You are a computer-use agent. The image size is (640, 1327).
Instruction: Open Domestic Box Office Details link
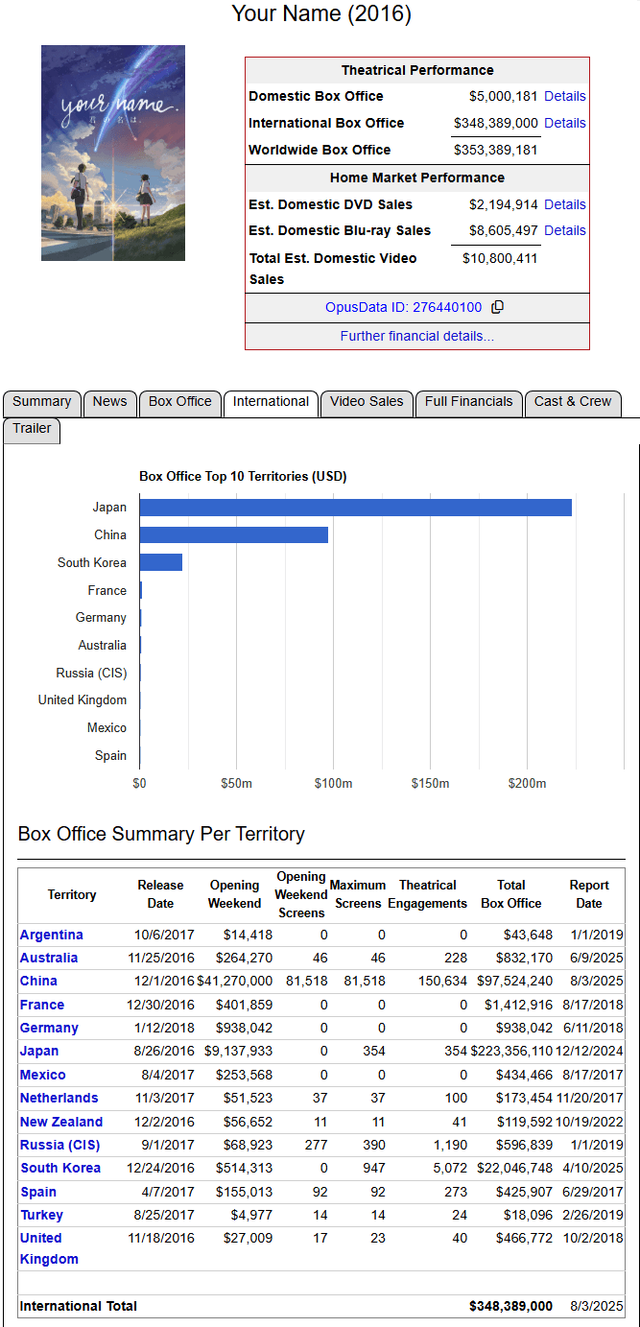pos(565,97)
